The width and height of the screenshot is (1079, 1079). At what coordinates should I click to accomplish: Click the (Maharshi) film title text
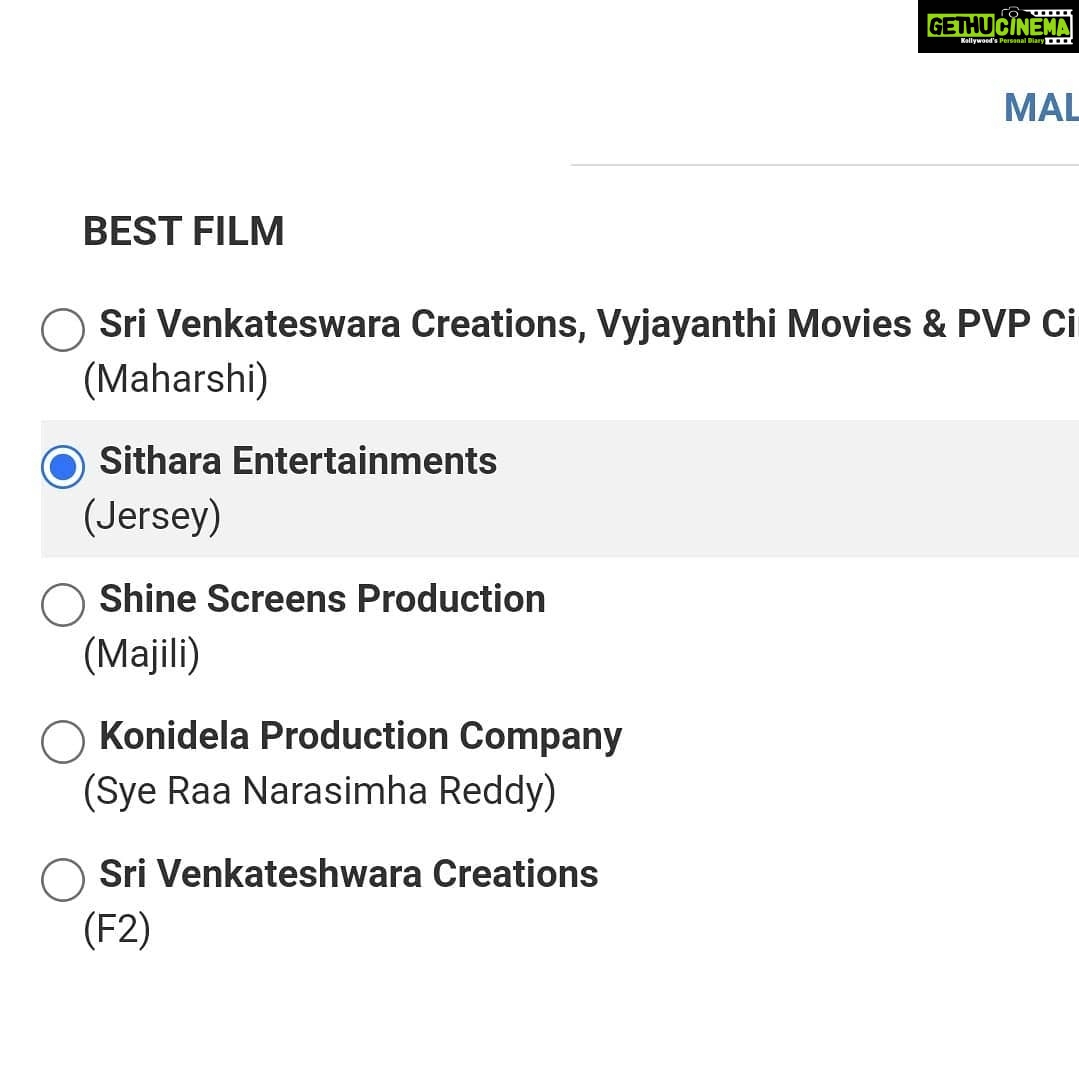(x=175, y=379)
